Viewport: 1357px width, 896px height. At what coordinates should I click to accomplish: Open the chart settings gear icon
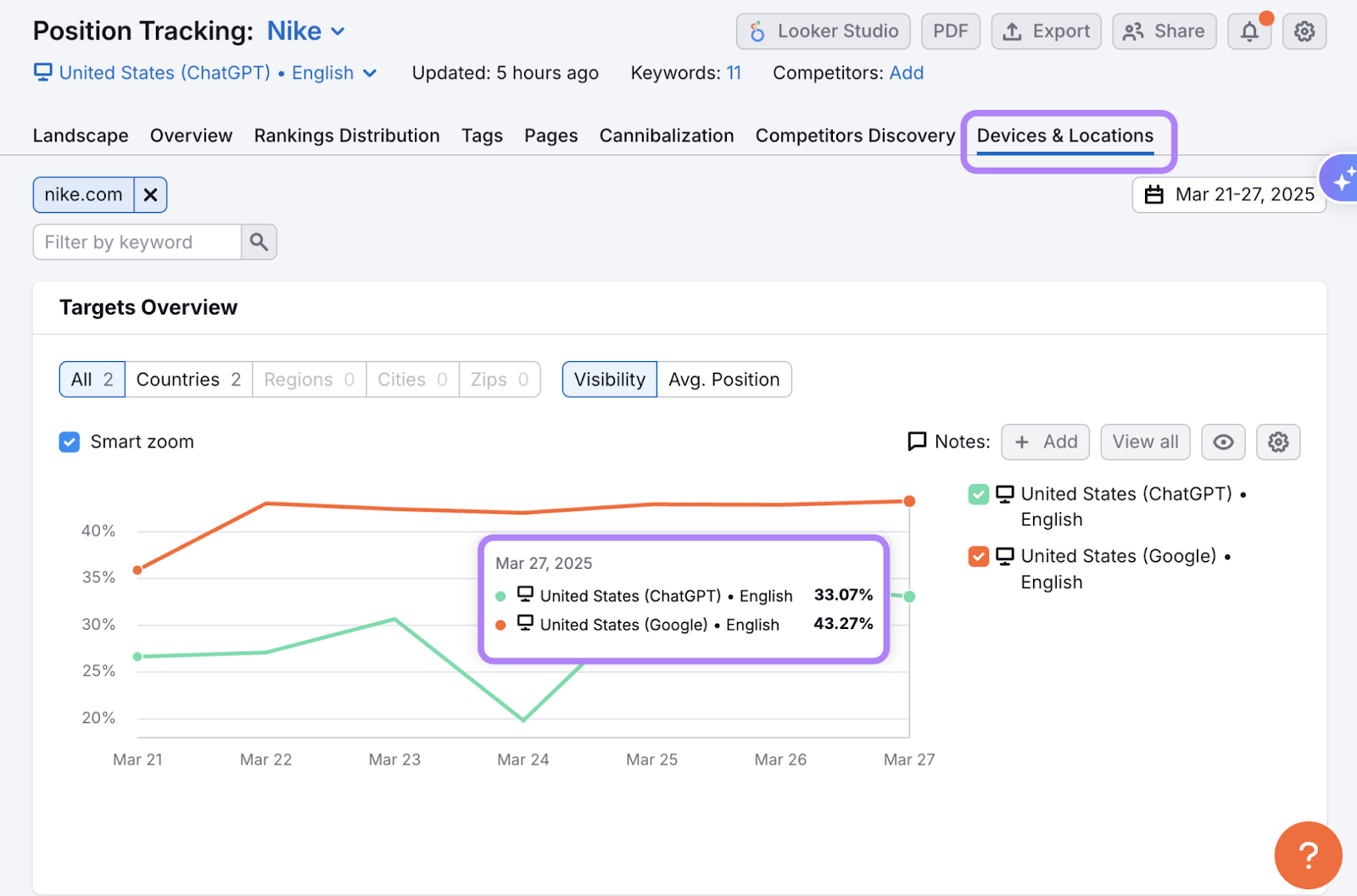point(1277,442)
